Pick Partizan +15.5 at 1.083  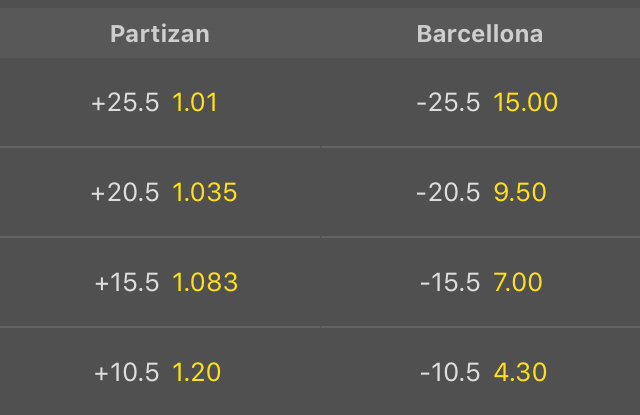coord(160,282)
